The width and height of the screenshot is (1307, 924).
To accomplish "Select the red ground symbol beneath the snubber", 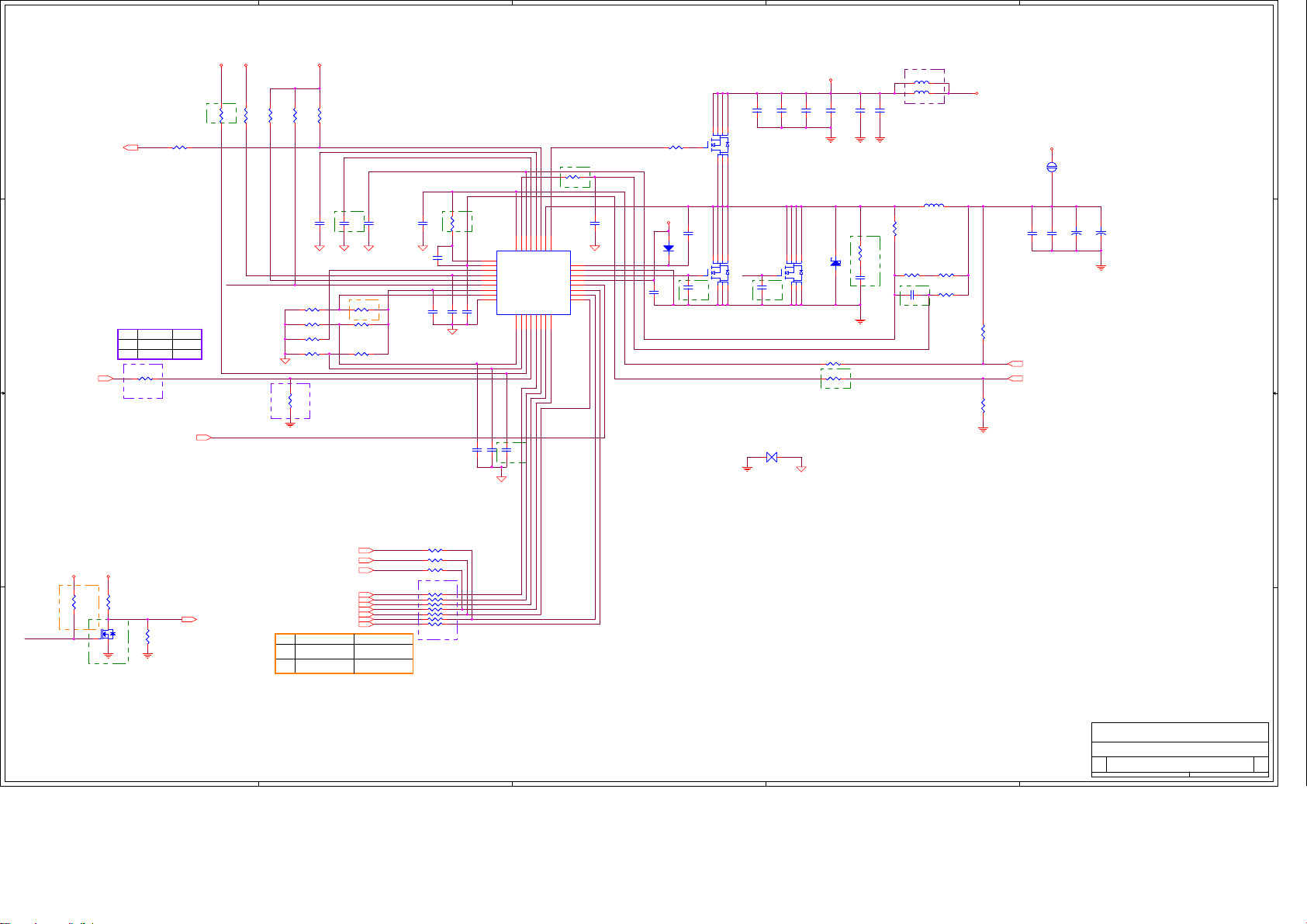I will click(860, 320).
